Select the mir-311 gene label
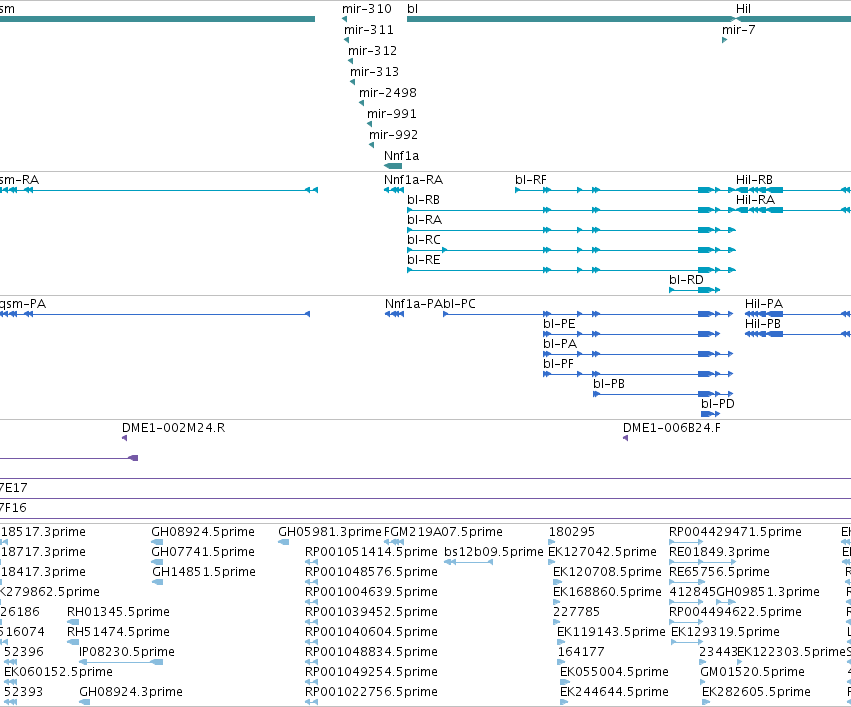 pos(369,30)
